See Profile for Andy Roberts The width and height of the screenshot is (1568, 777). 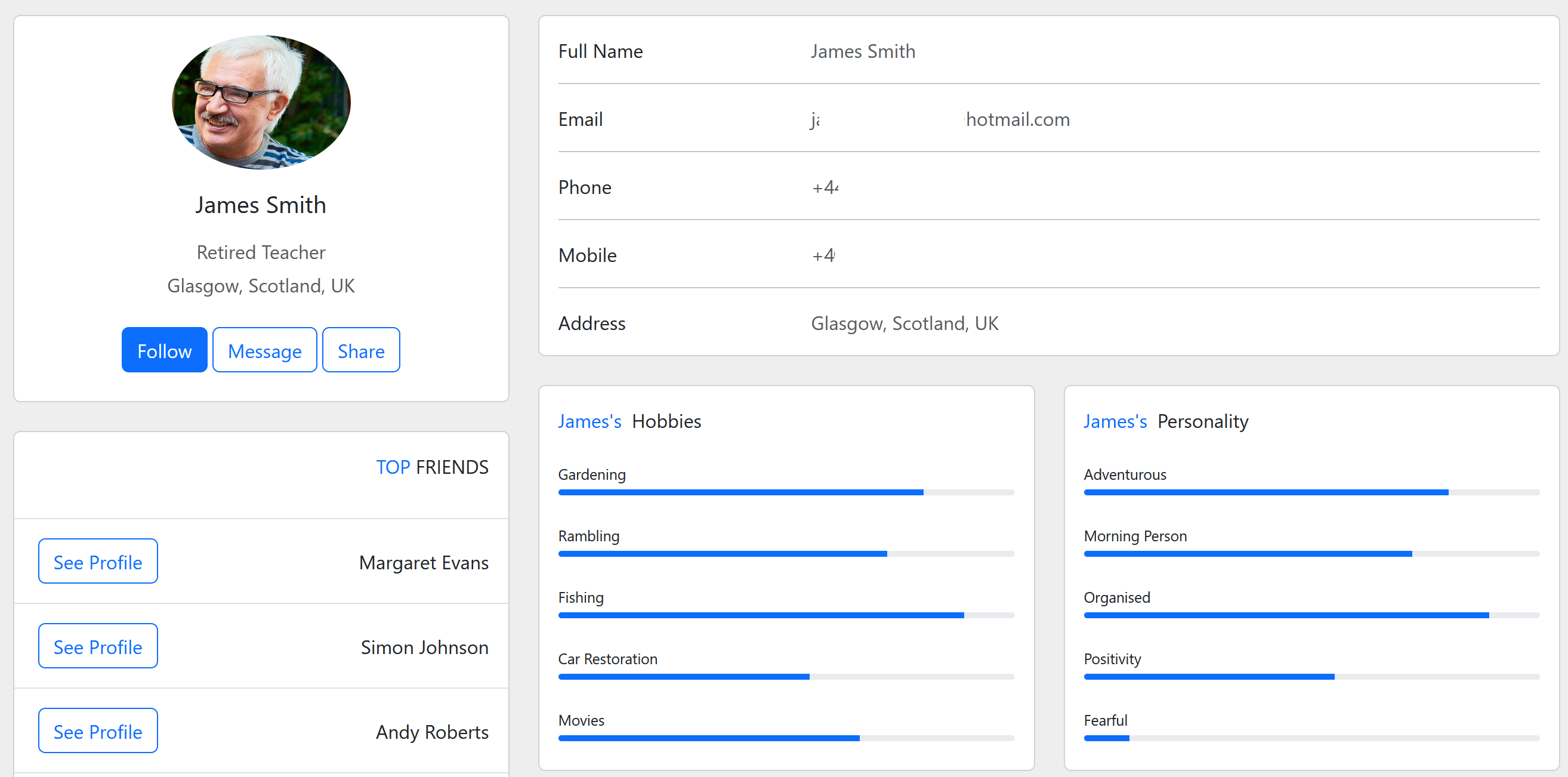point(97,730)
